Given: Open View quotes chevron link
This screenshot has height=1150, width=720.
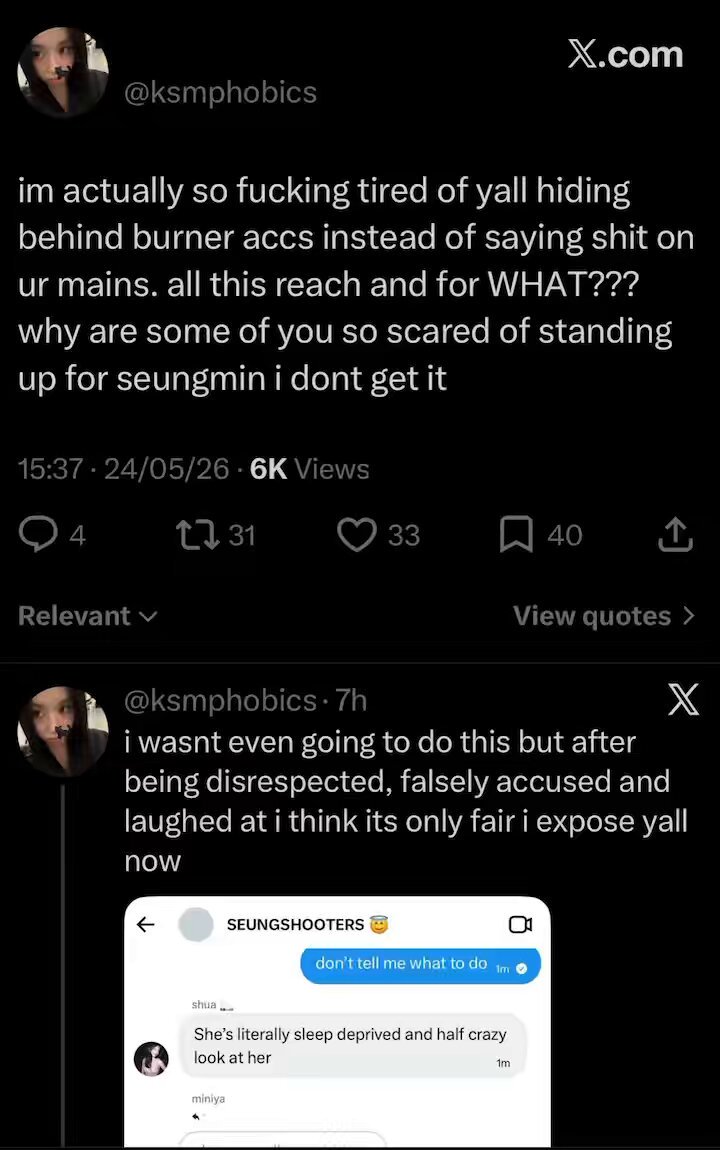Looking at the screenshot, I should (x=603, y=616).
